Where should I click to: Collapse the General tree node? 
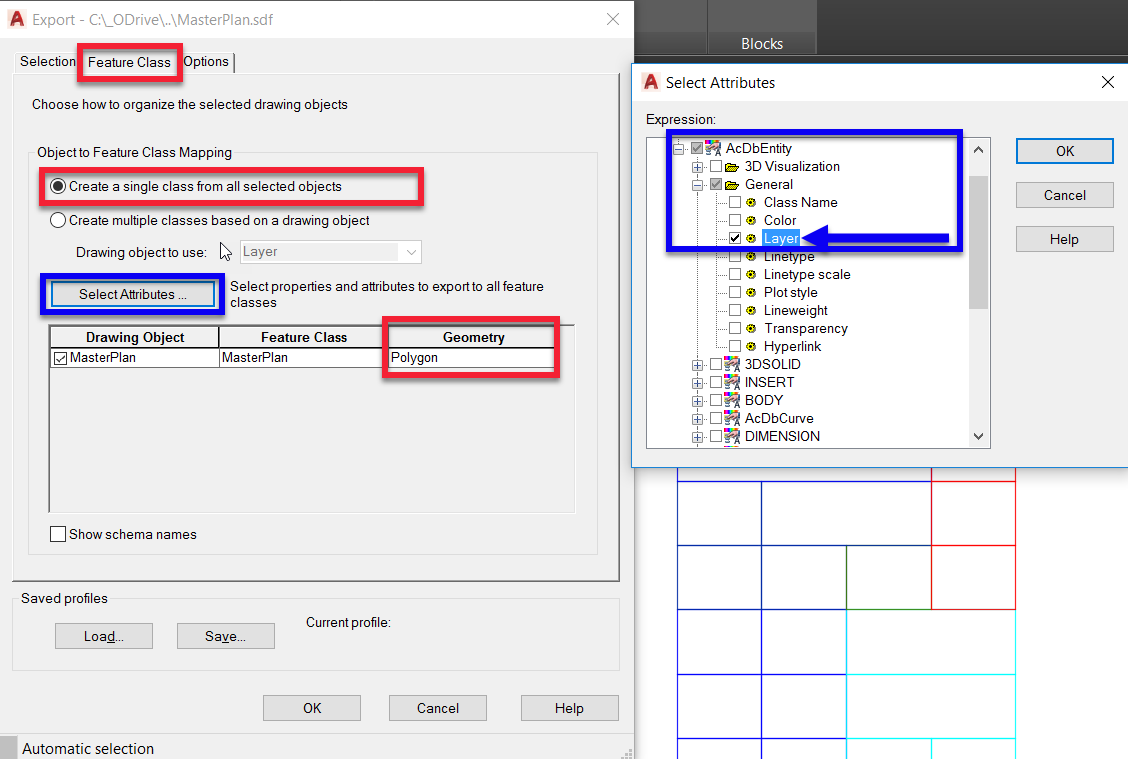point(697,184)
